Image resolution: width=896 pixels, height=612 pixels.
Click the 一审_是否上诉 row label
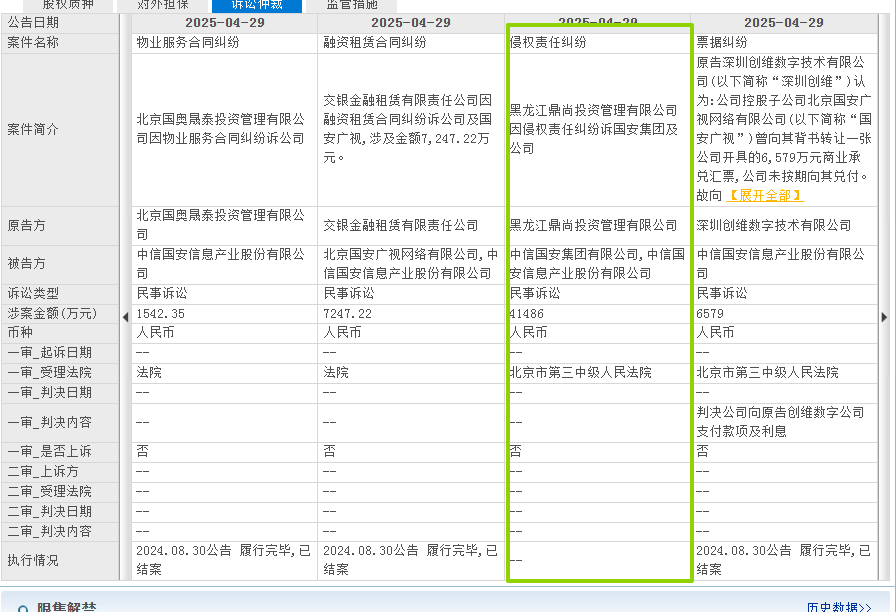click(x=49, y=451)
